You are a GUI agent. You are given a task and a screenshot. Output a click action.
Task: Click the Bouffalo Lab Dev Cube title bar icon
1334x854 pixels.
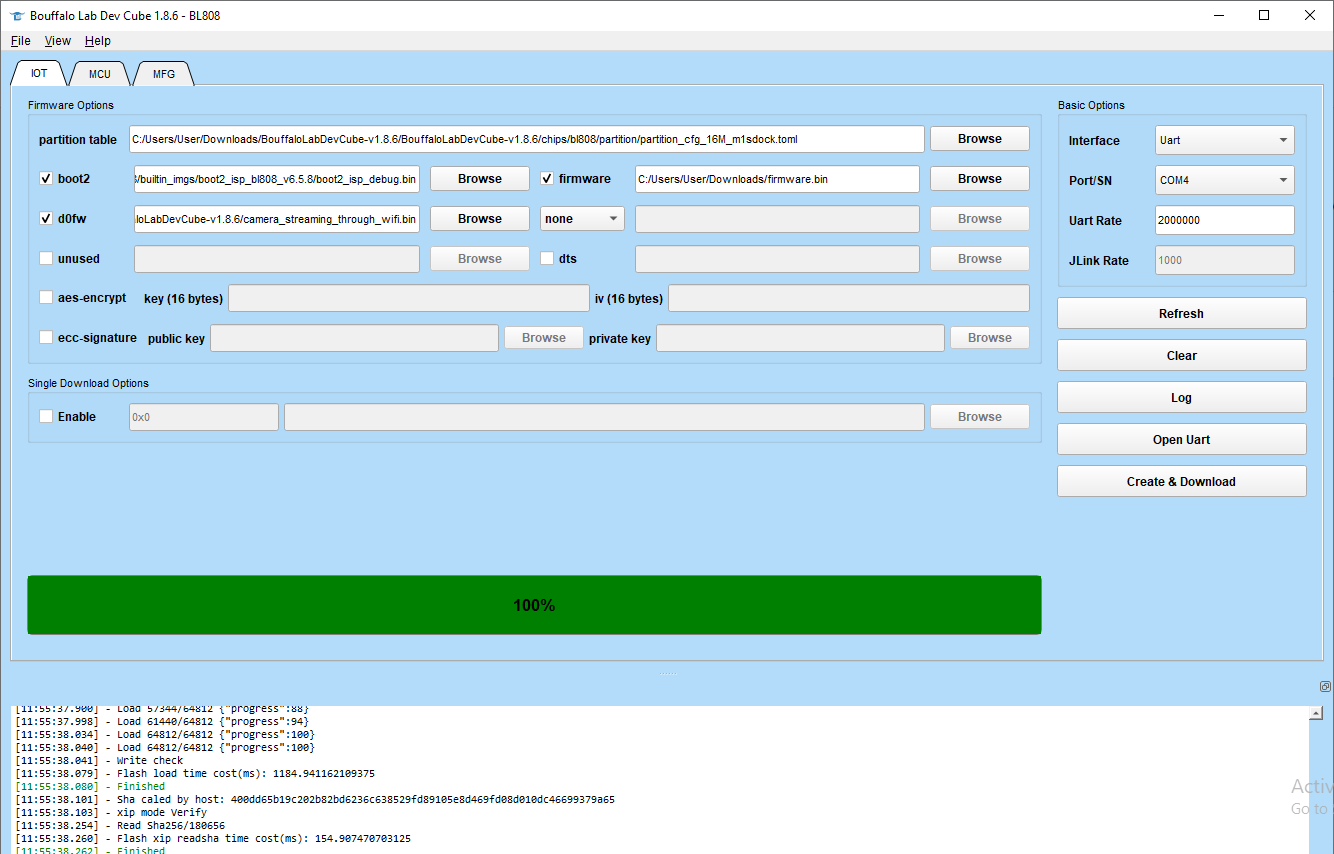(x=16, y=16)
